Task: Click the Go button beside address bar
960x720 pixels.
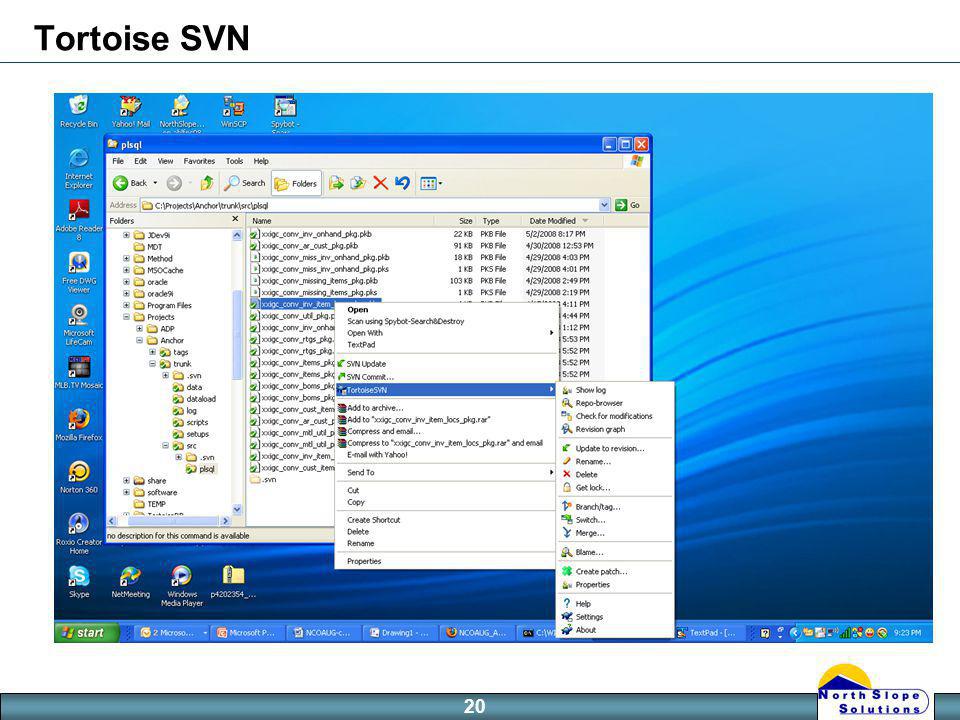Action: click(628, 205)
